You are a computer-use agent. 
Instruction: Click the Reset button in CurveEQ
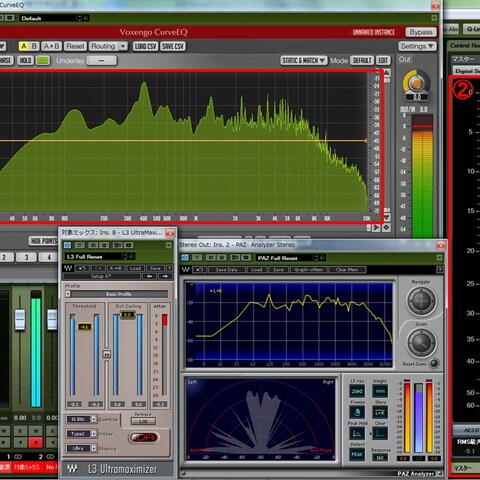(75, 46)
